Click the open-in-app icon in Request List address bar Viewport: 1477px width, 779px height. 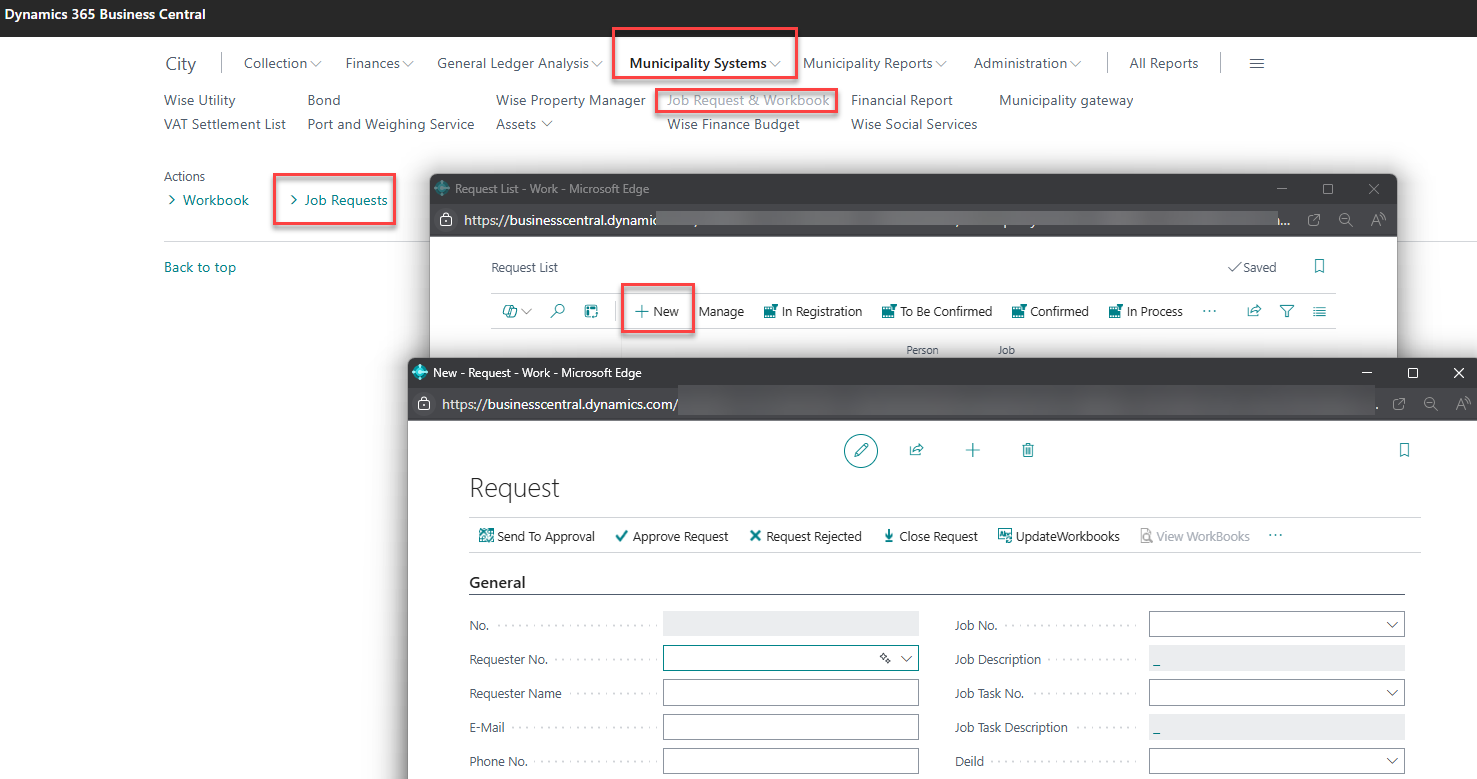tap(1314, 220)
